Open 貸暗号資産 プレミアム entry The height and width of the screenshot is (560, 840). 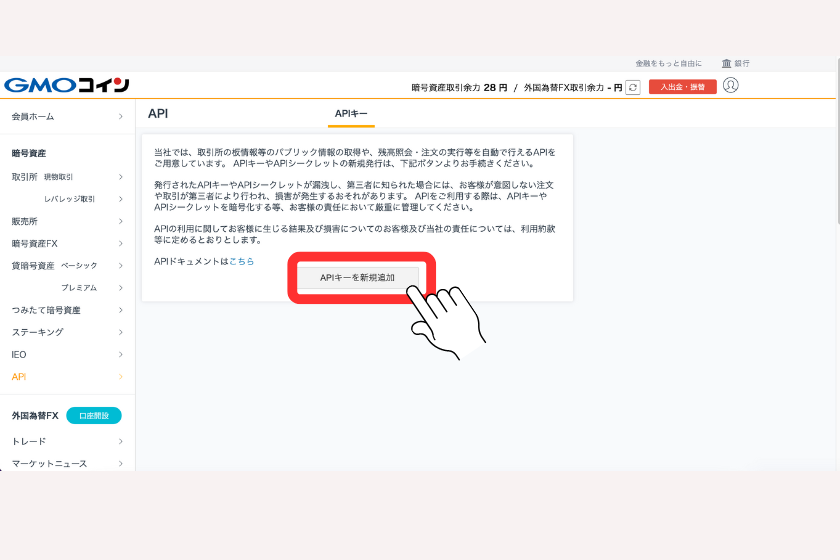point(79,288)
